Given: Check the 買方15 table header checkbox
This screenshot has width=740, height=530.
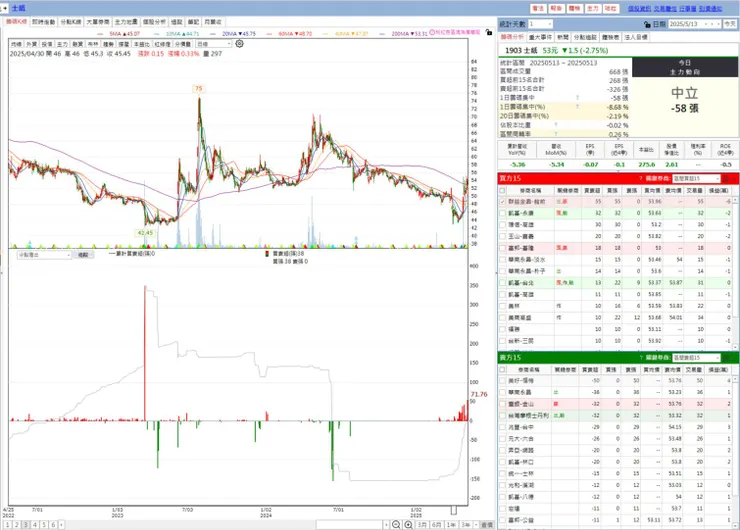Looking at the screenshot, I should 502,191.
